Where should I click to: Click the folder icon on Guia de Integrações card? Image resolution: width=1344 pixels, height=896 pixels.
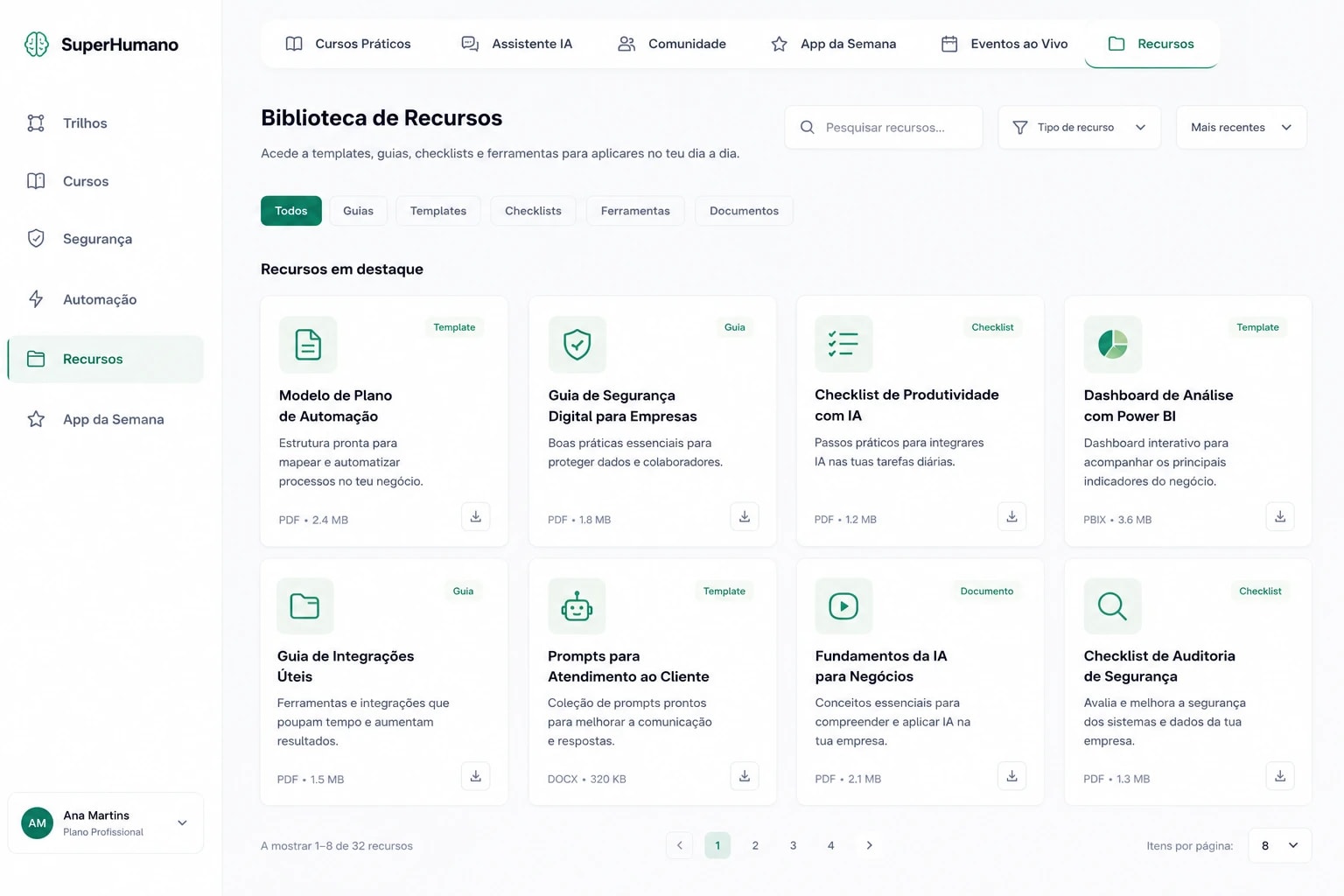[305, 605]
